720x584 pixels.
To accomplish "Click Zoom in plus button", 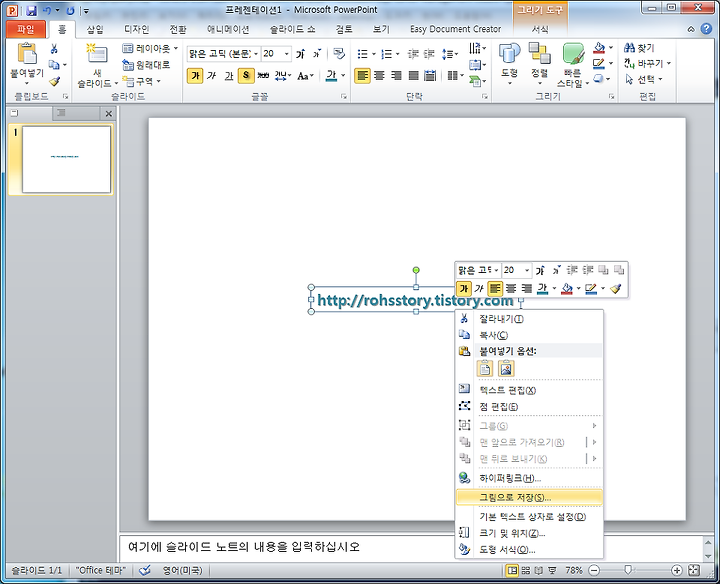I will point(676,570).
